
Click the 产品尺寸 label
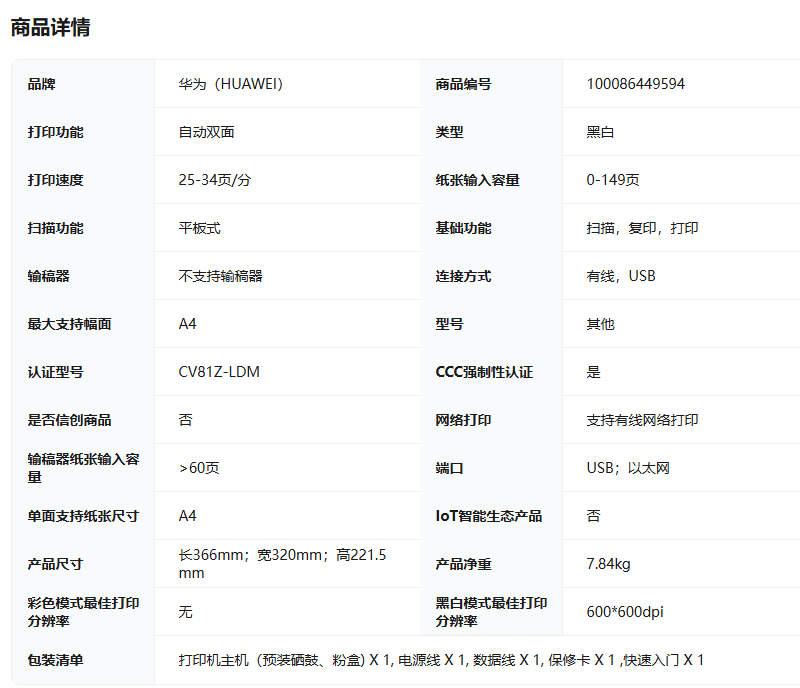(x=55, y=563)
